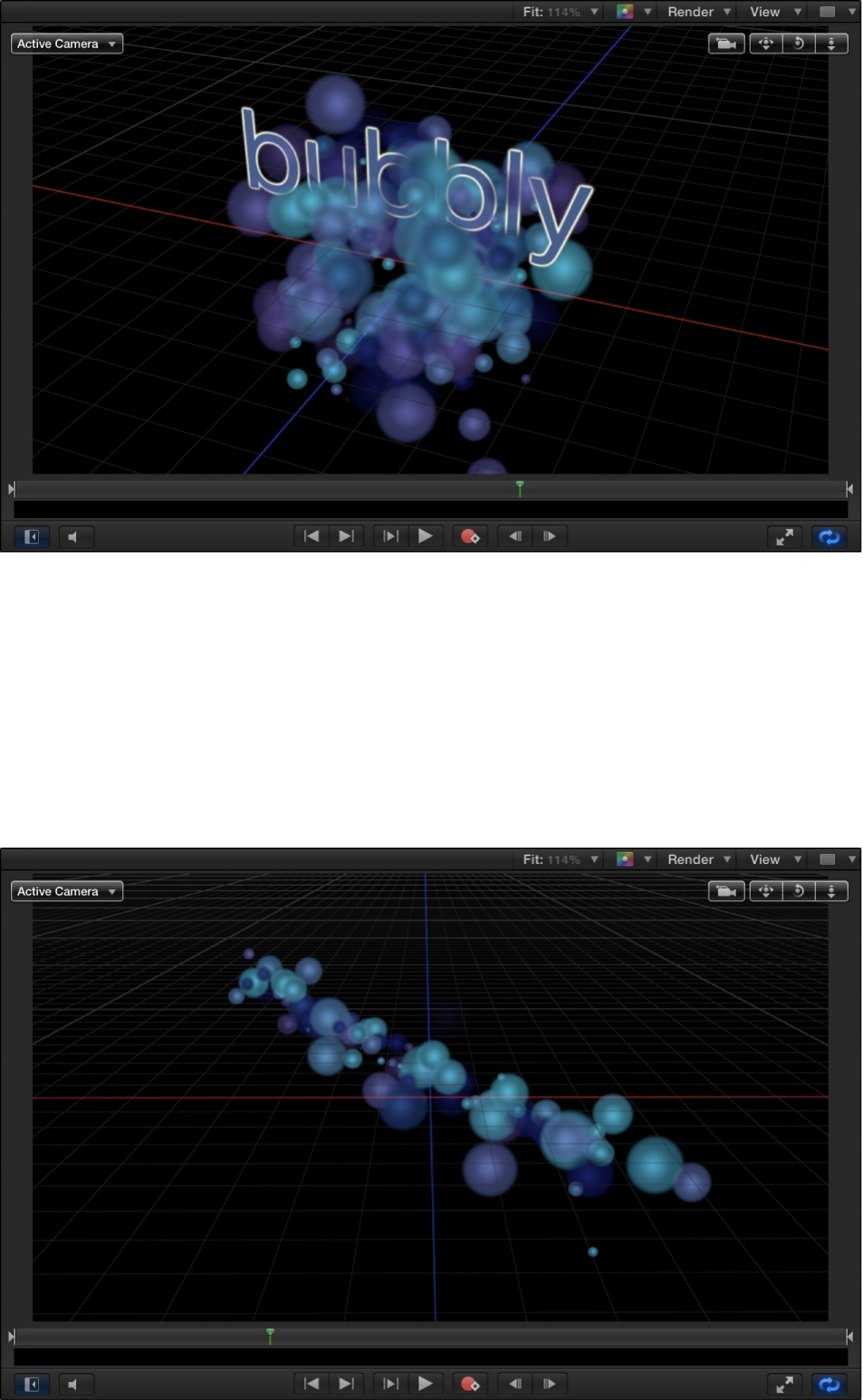Viewport: 863px width, 1400px height.
Task: Open View menu in canvas without text
Action: 776,859
